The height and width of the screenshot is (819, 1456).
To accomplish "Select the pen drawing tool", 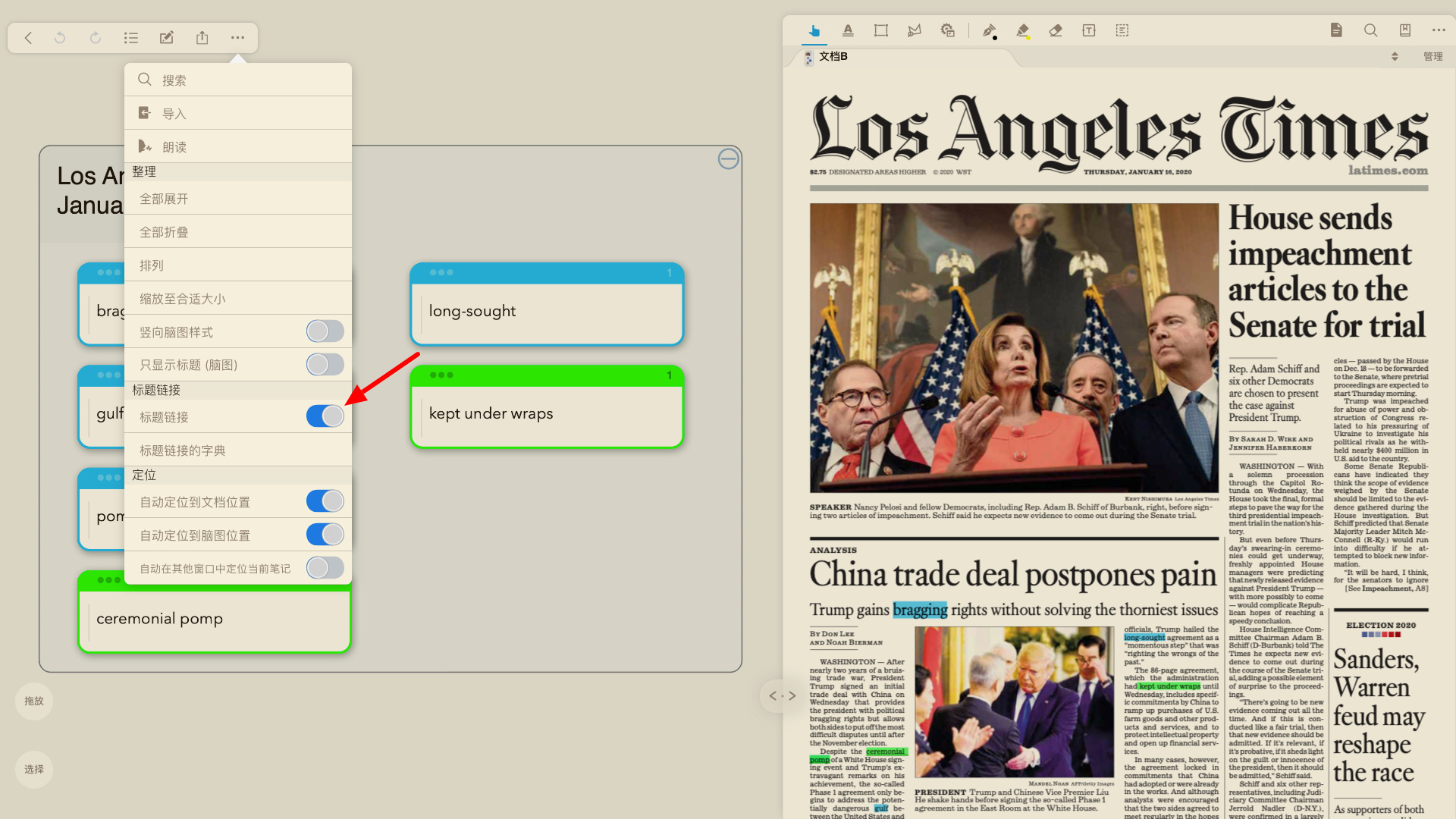I will pos(989,30).
